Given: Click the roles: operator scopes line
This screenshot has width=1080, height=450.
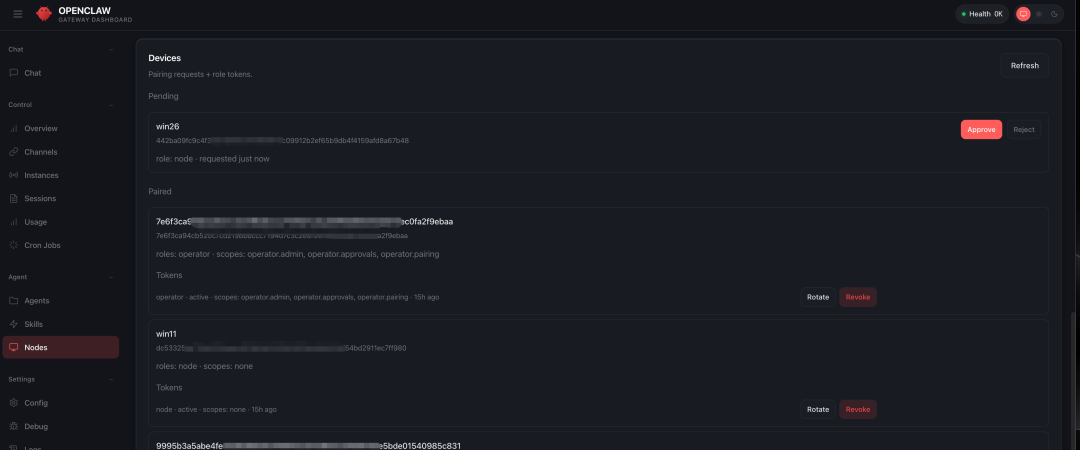Looking at the screenshot, I should coord(298,254).
